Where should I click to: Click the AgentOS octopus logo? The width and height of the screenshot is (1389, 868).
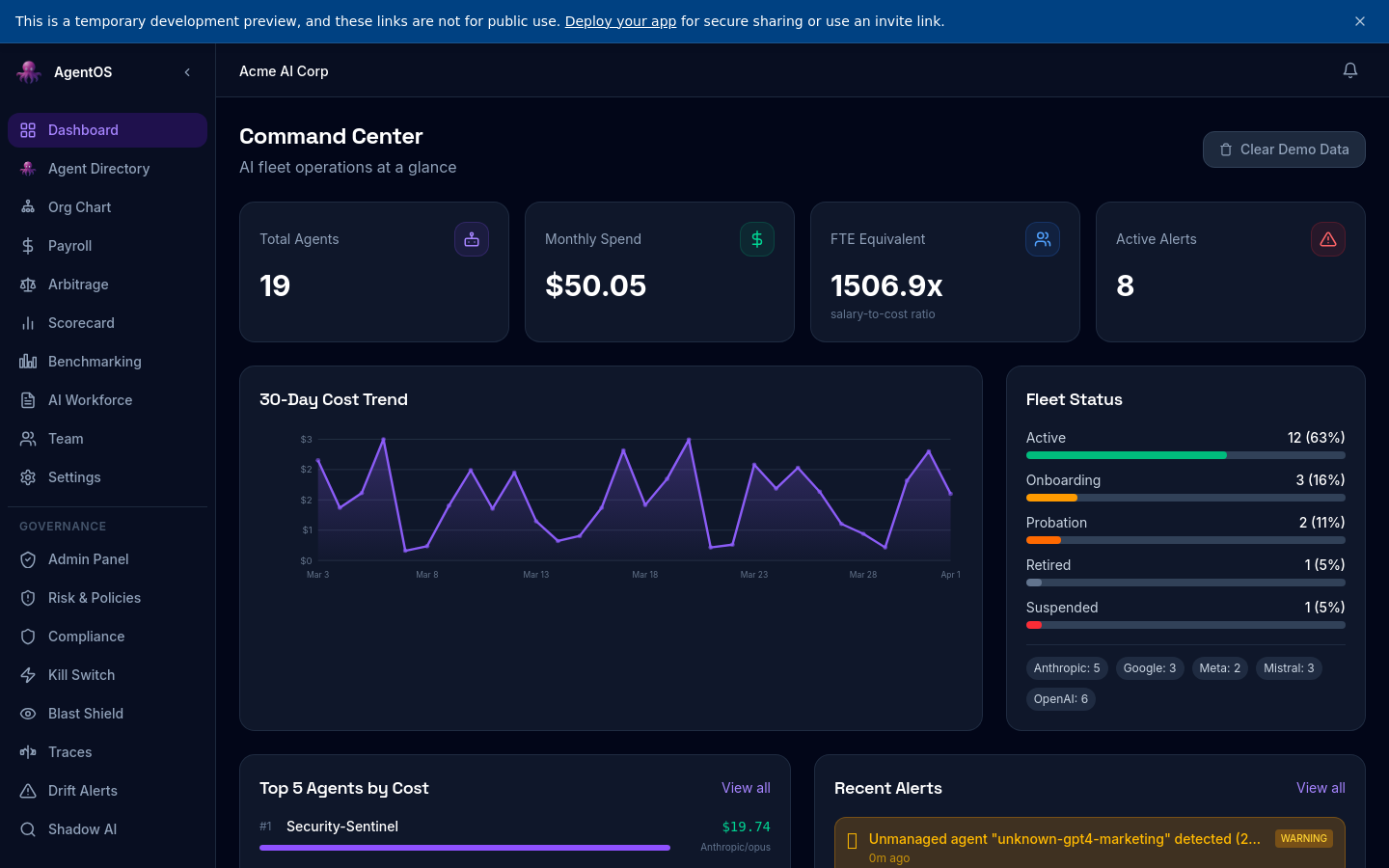click(29, 72)
